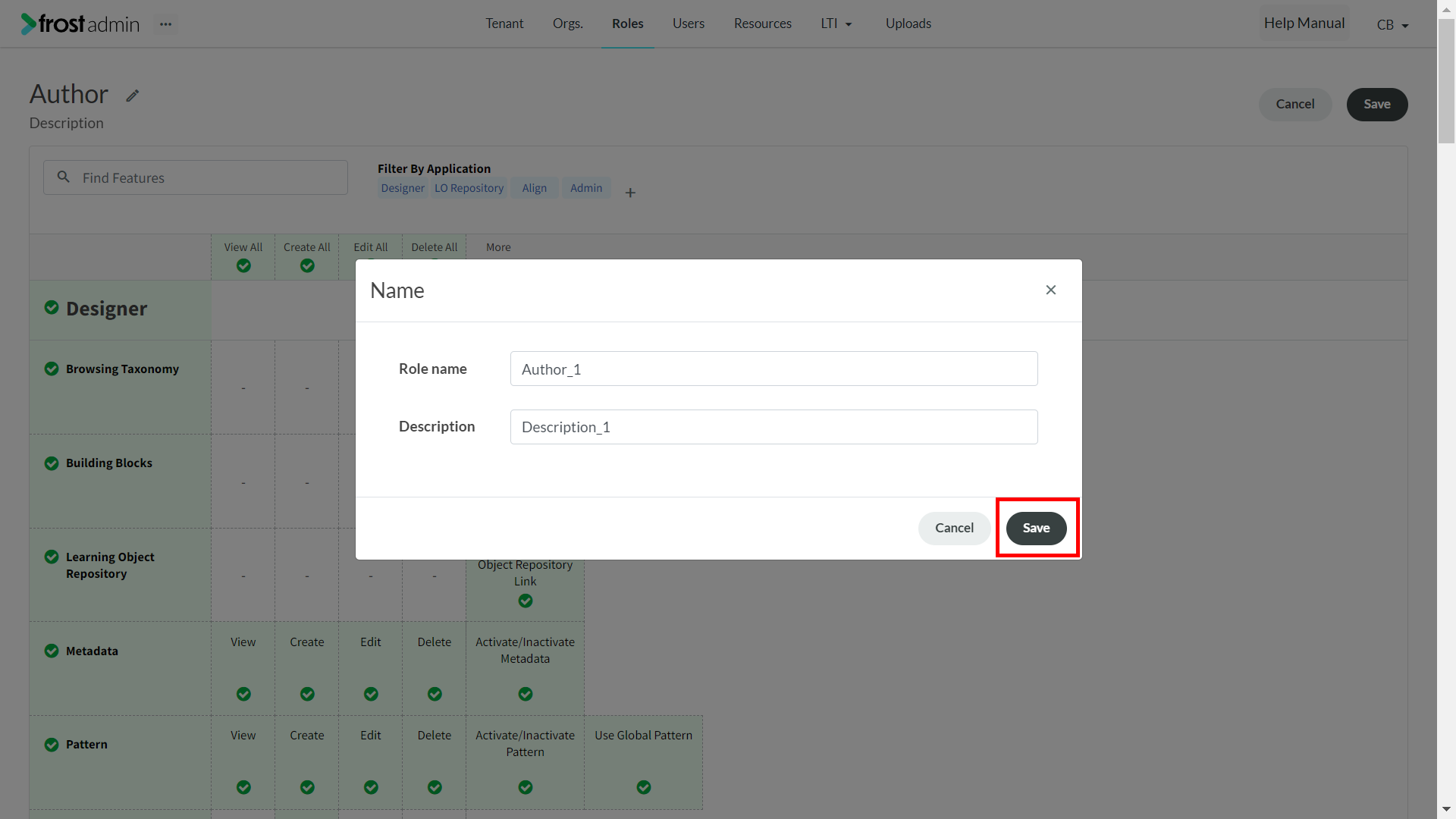
Task: Add application filter with plus icon
Action: [630, 193]
